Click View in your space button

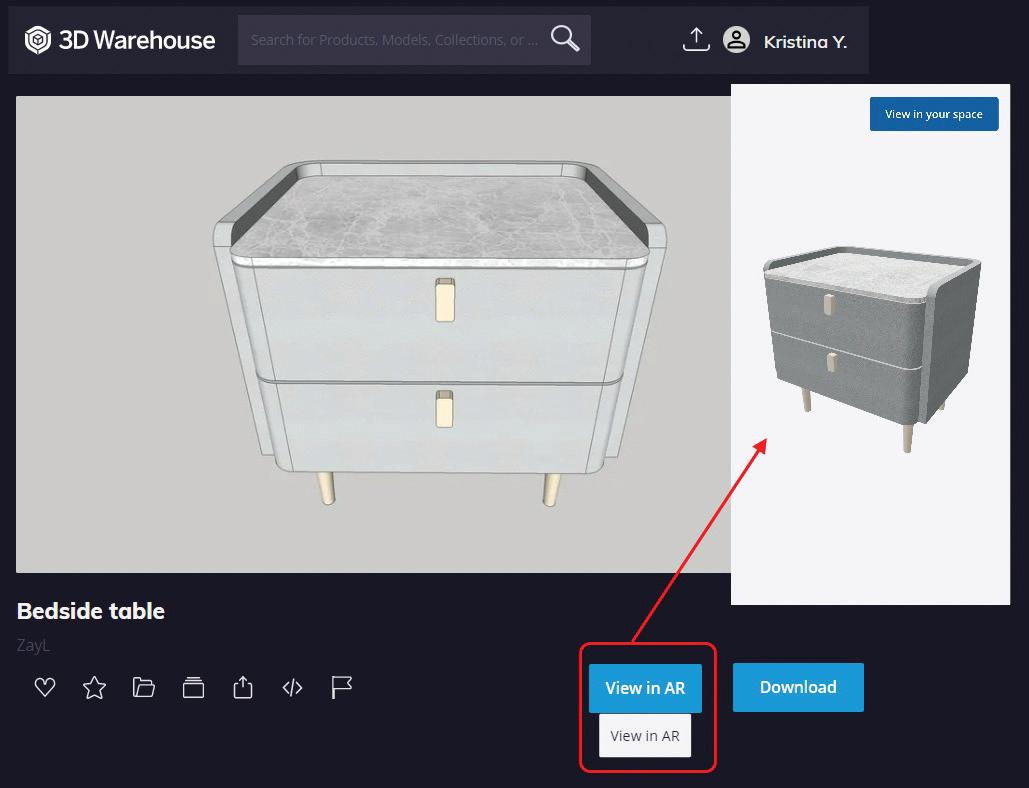coord(934,114)
